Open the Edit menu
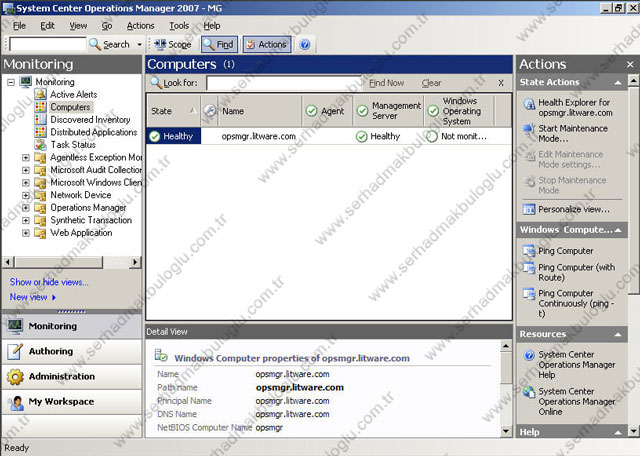 (47, 26)
